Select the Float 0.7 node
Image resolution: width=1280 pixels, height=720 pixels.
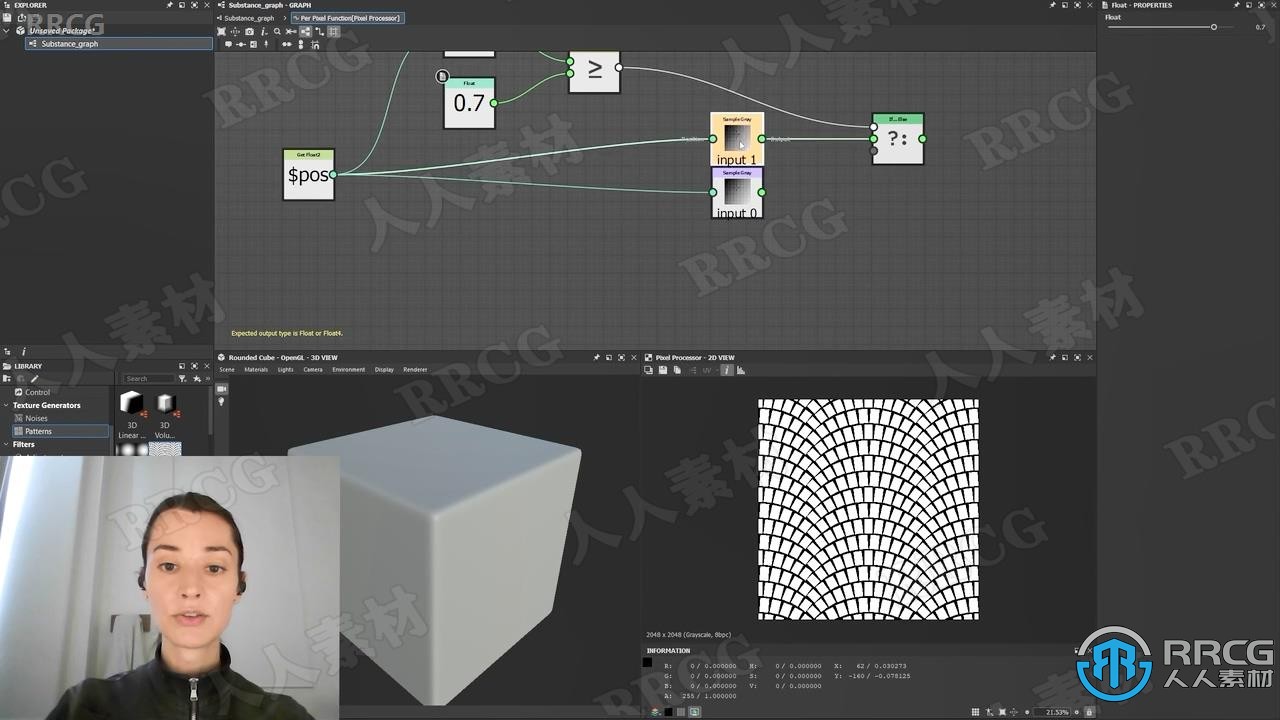[x=469, y=103]
